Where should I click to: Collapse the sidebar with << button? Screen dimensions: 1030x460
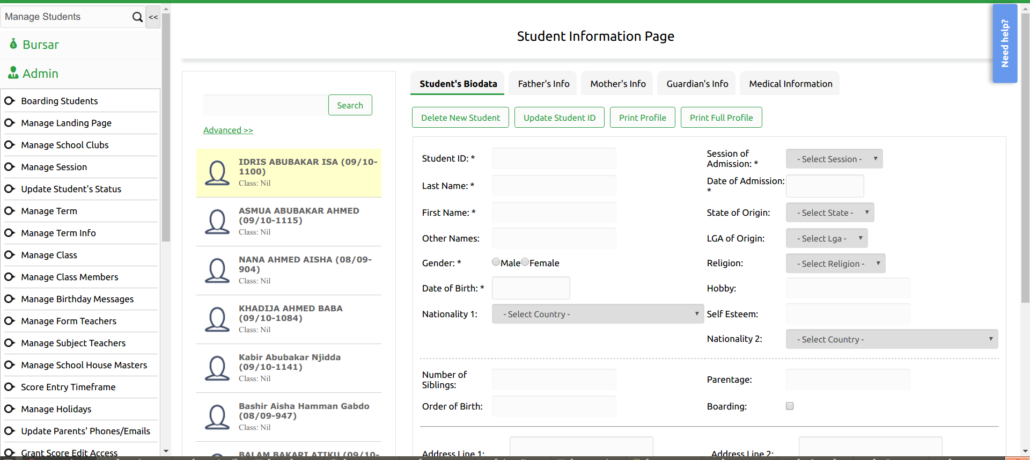[x=153, y=17]
